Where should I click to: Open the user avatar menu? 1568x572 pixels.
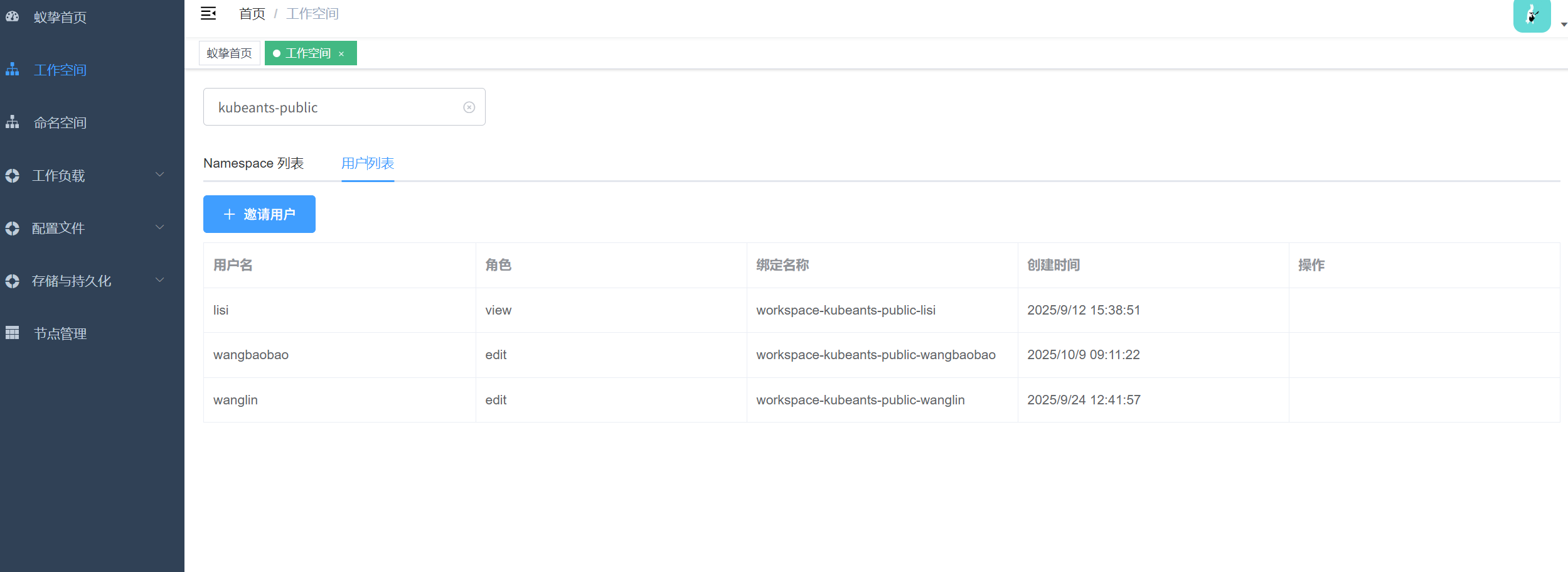(x=1532, y=16)
